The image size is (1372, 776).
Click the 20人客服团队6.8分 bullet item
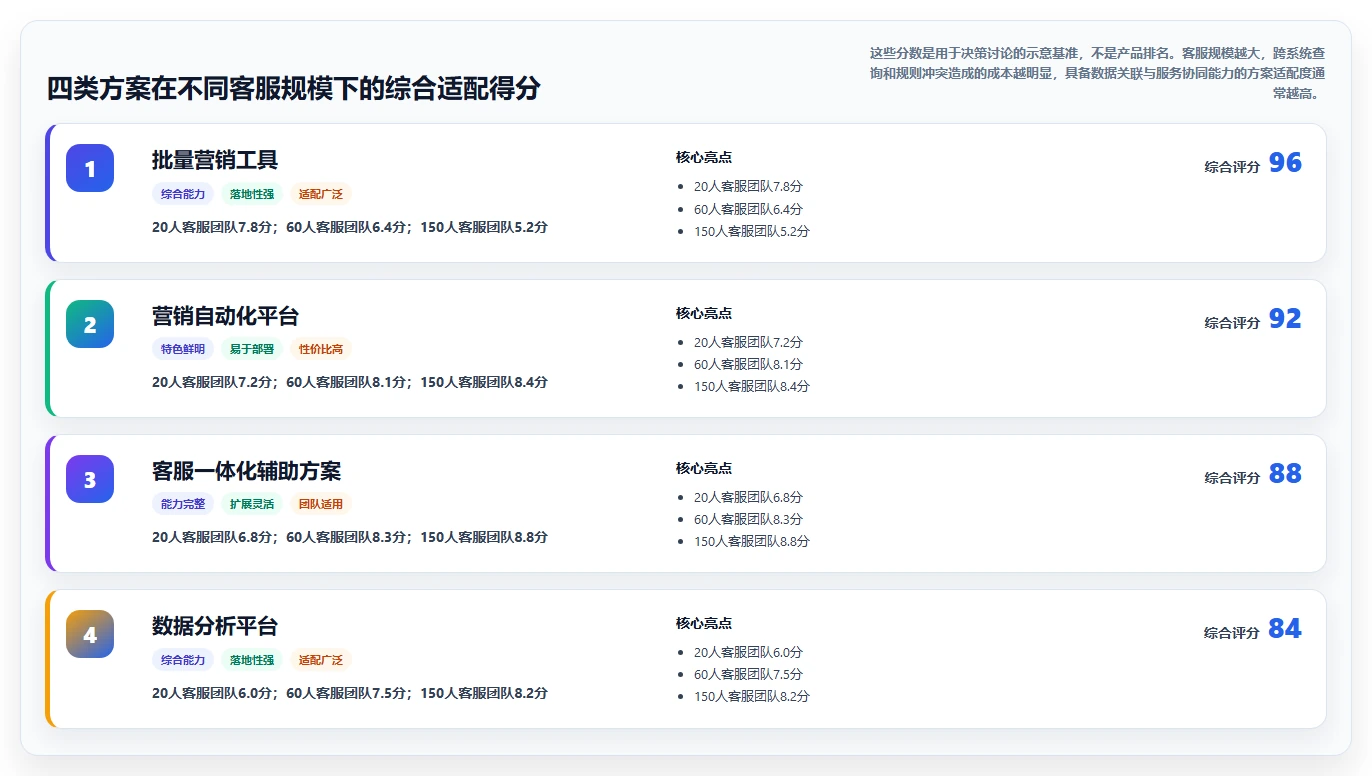coord(748,497)
